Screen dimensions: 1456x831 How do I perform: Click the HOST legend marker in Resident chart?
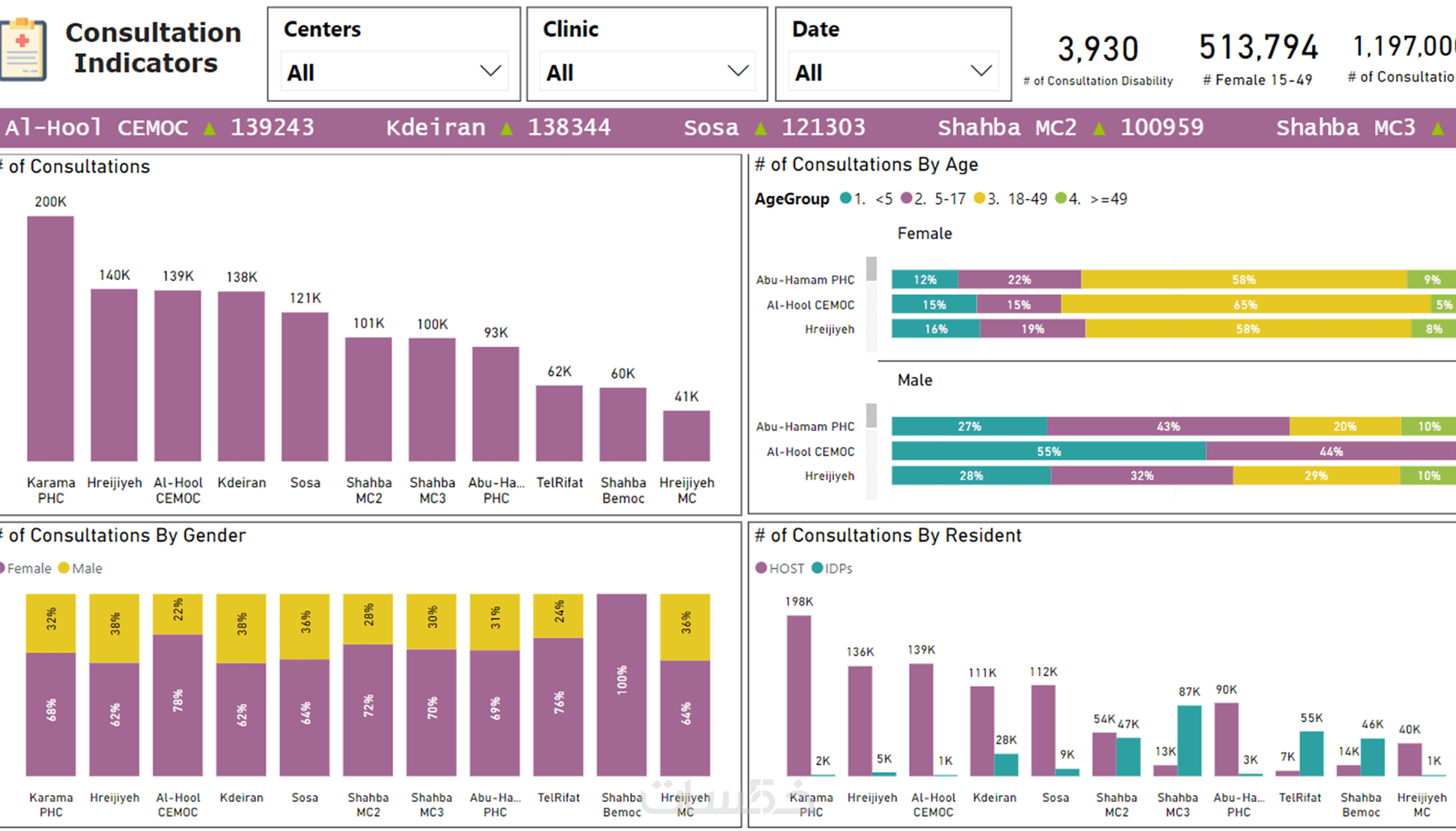(761, 568)
